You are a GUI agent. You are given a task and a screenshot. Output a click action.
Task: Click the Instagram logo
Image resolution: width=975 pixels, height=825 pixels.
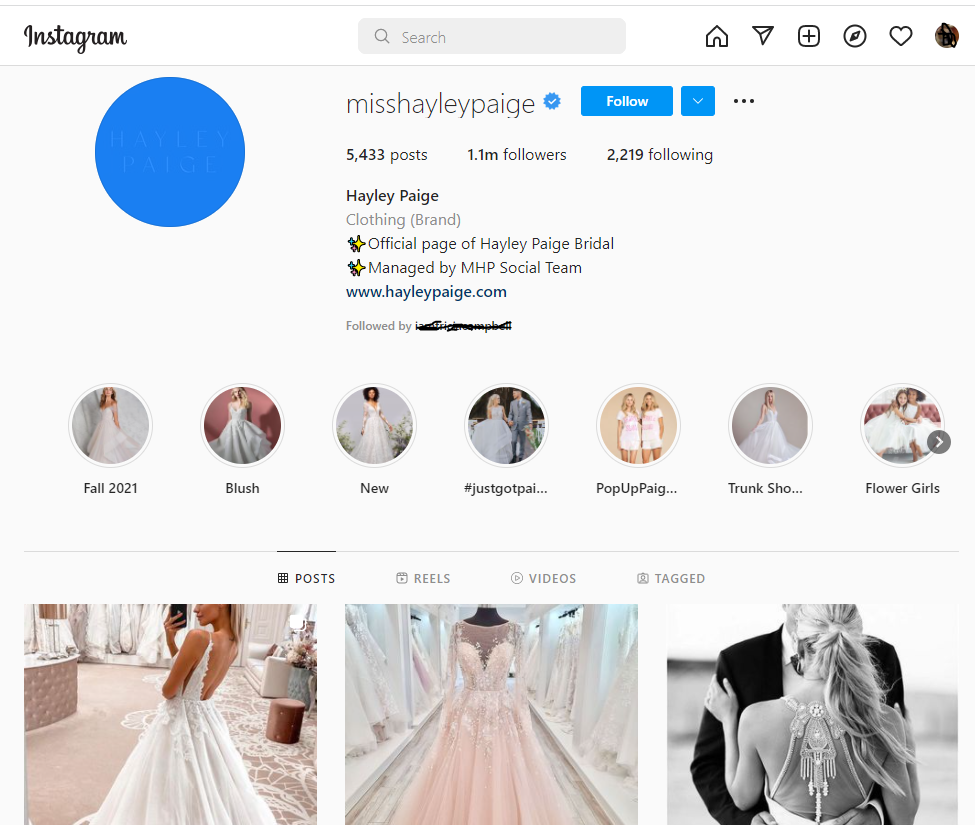(75, 37)
